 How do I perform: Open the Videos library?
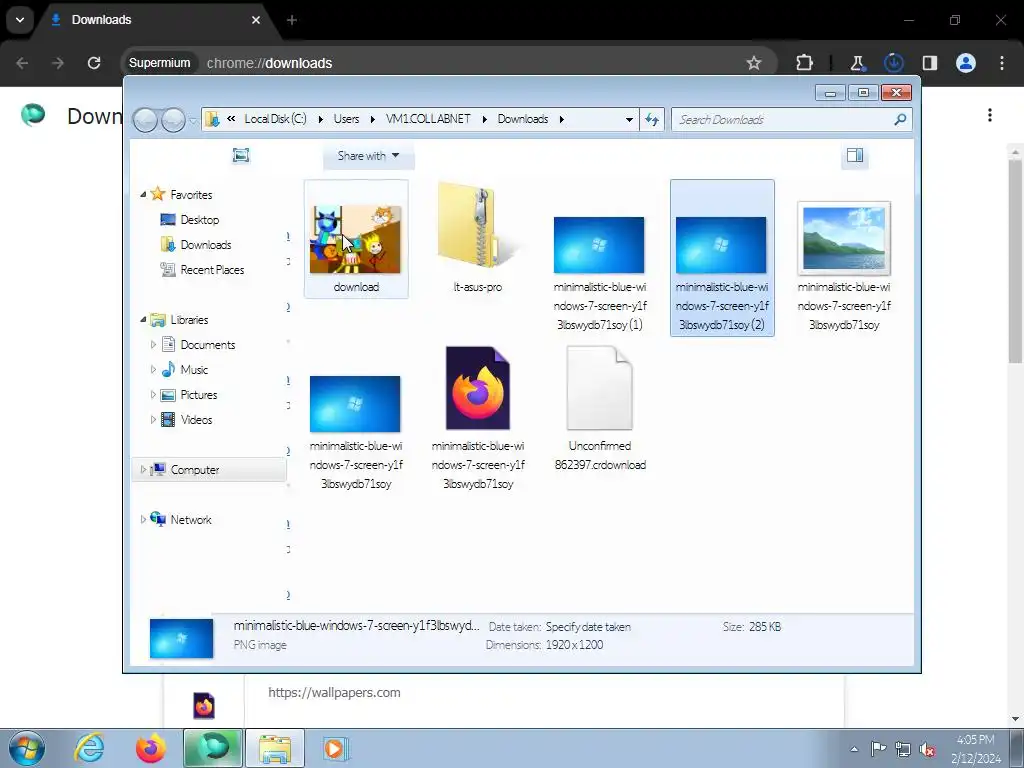click(x=187, y=420)
